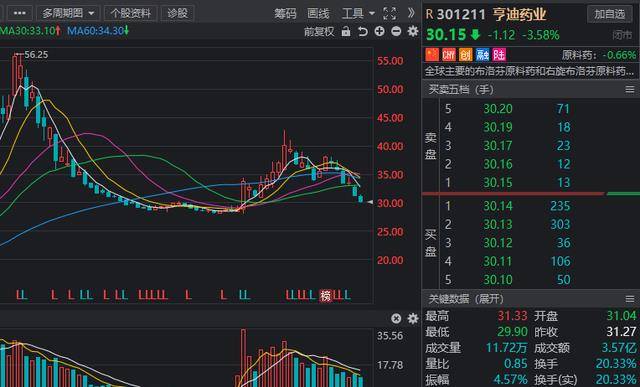Open the 工具 dropdown menu

(358, 13)
